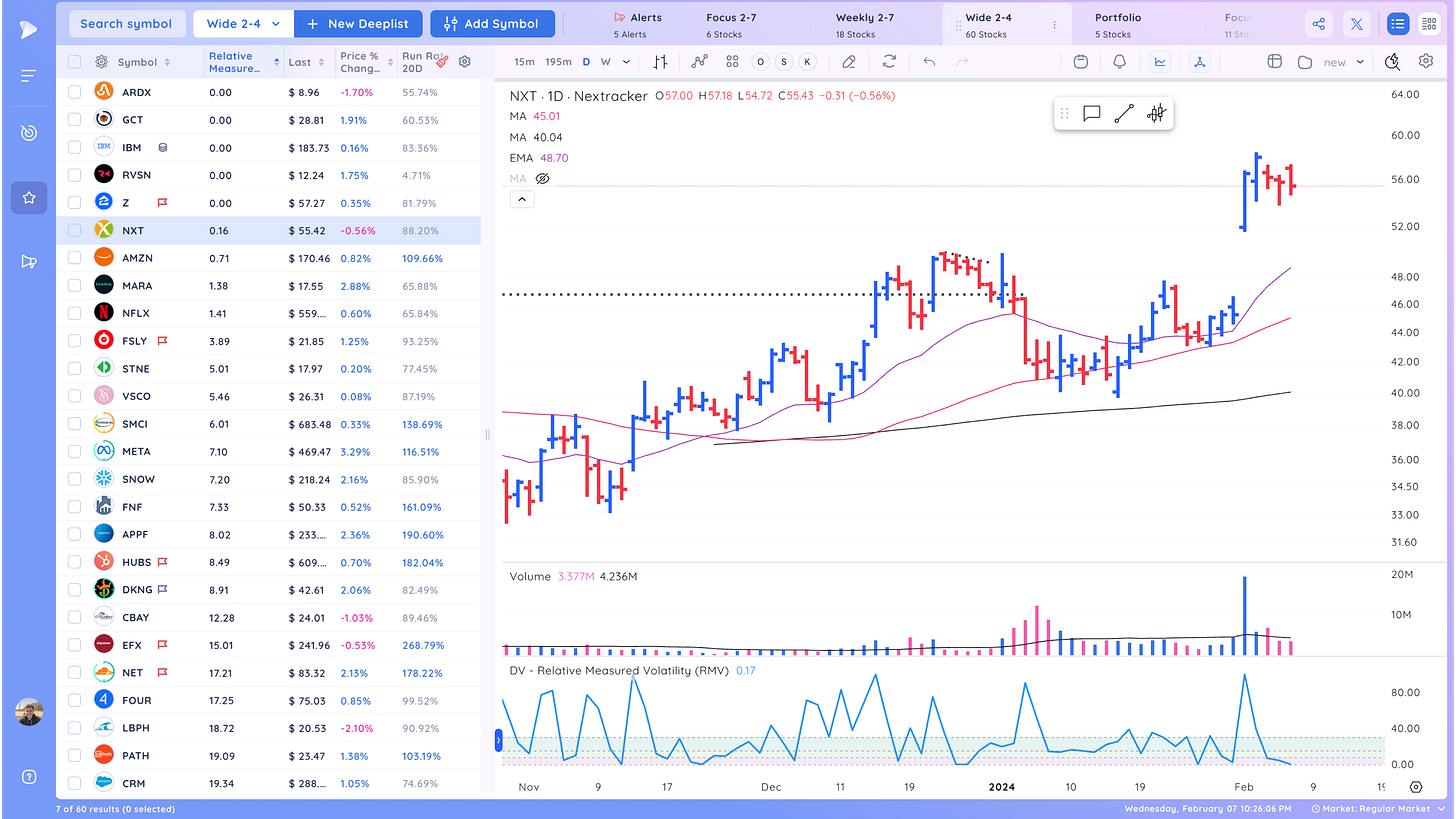Click the candlestick measure tool icon
The height and width of the screenshot is (819, 1456).
pyautogui.click(x=1156, y=114)
